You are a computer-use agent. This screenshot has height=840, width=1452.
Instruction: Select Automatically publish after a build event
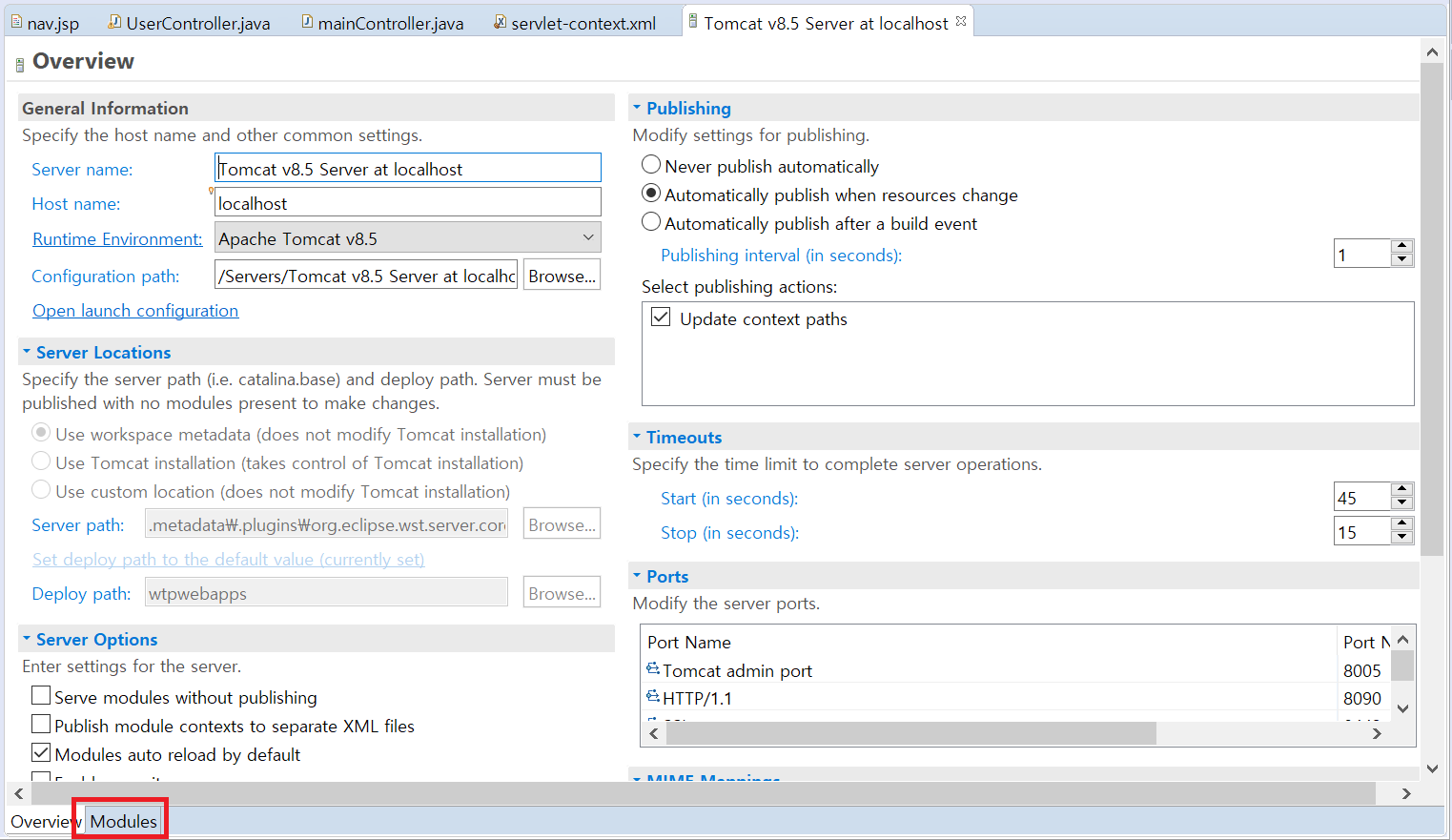[651, 222]
